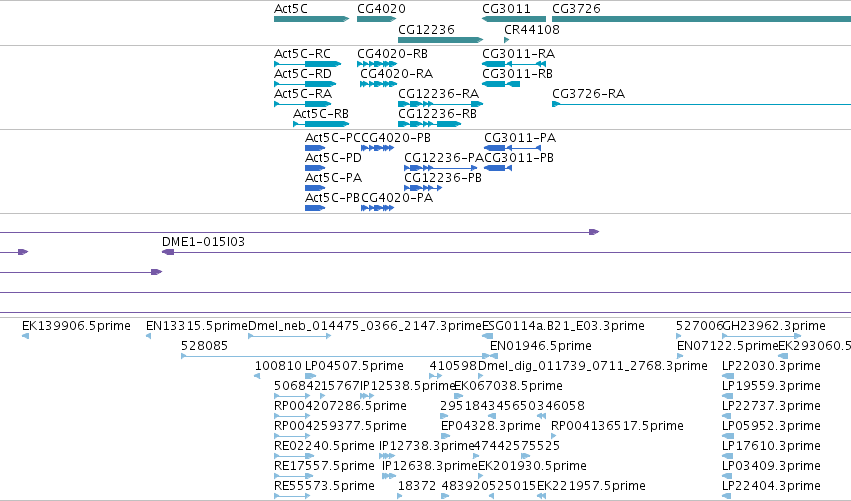Screen dimensions: 851x501
Task: Click the DME1-015I03 clone label
Action: [x=203, y=242]
